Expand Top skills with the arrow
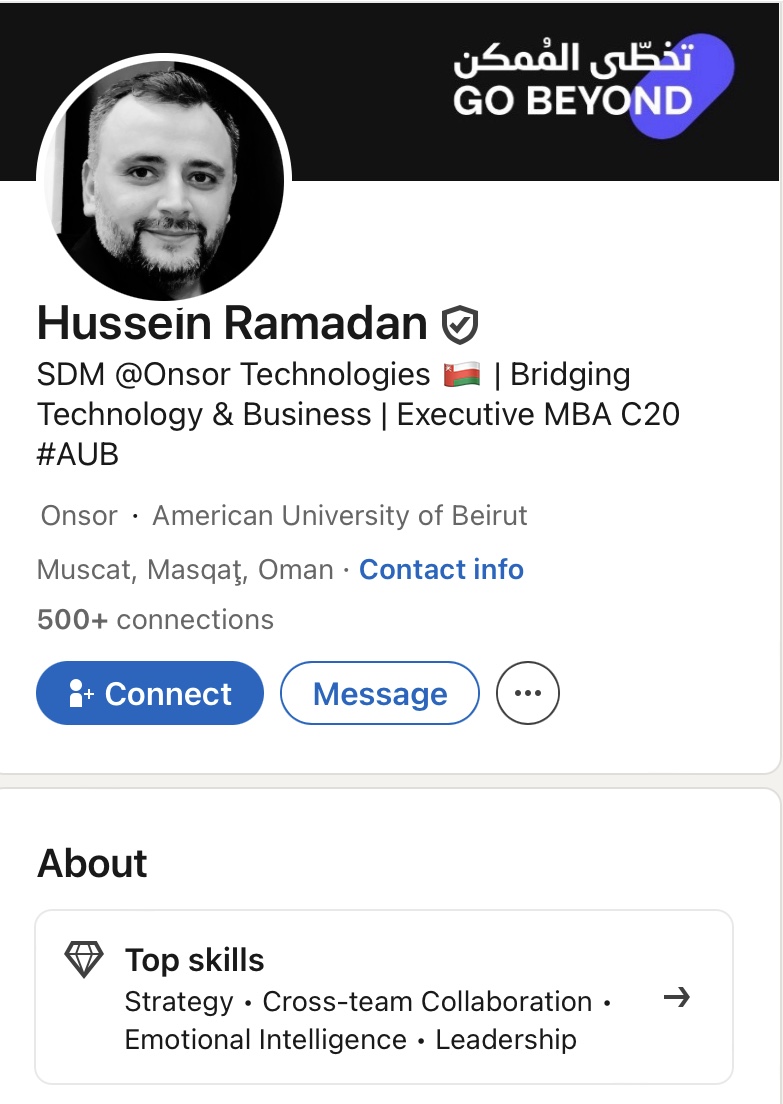Viewport: 783px width, 1104px height. pyautogui.click(x=677, y=997)
